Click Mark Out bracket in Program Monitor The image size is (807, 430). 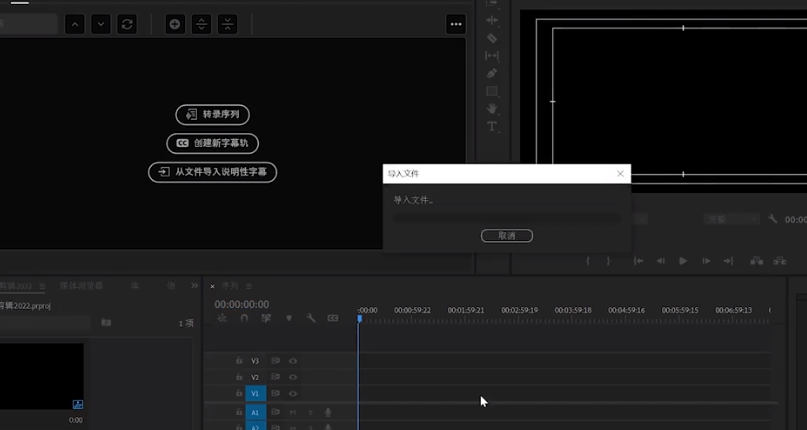click(x=608, y=261)
